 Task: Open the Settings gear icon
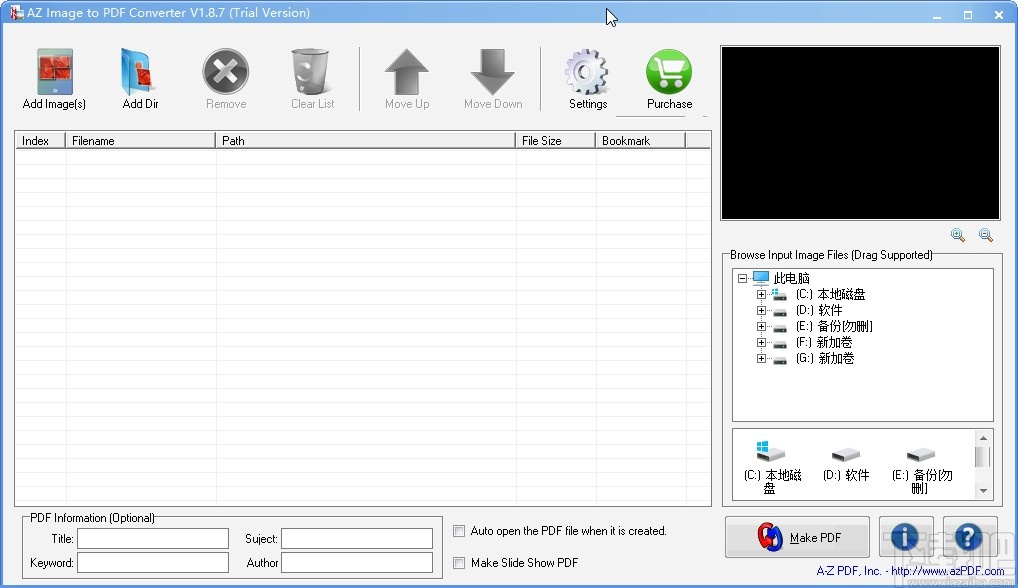pos(587,72)
